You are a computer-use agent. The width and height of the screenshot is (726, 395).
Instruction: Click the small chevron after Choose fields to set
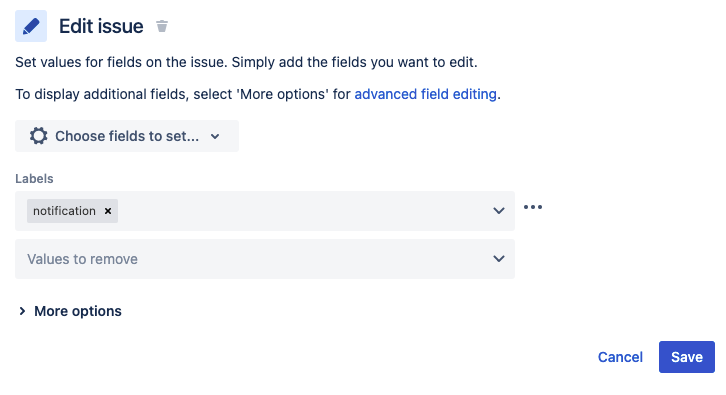pyautogui.click(x=215, y=137)
